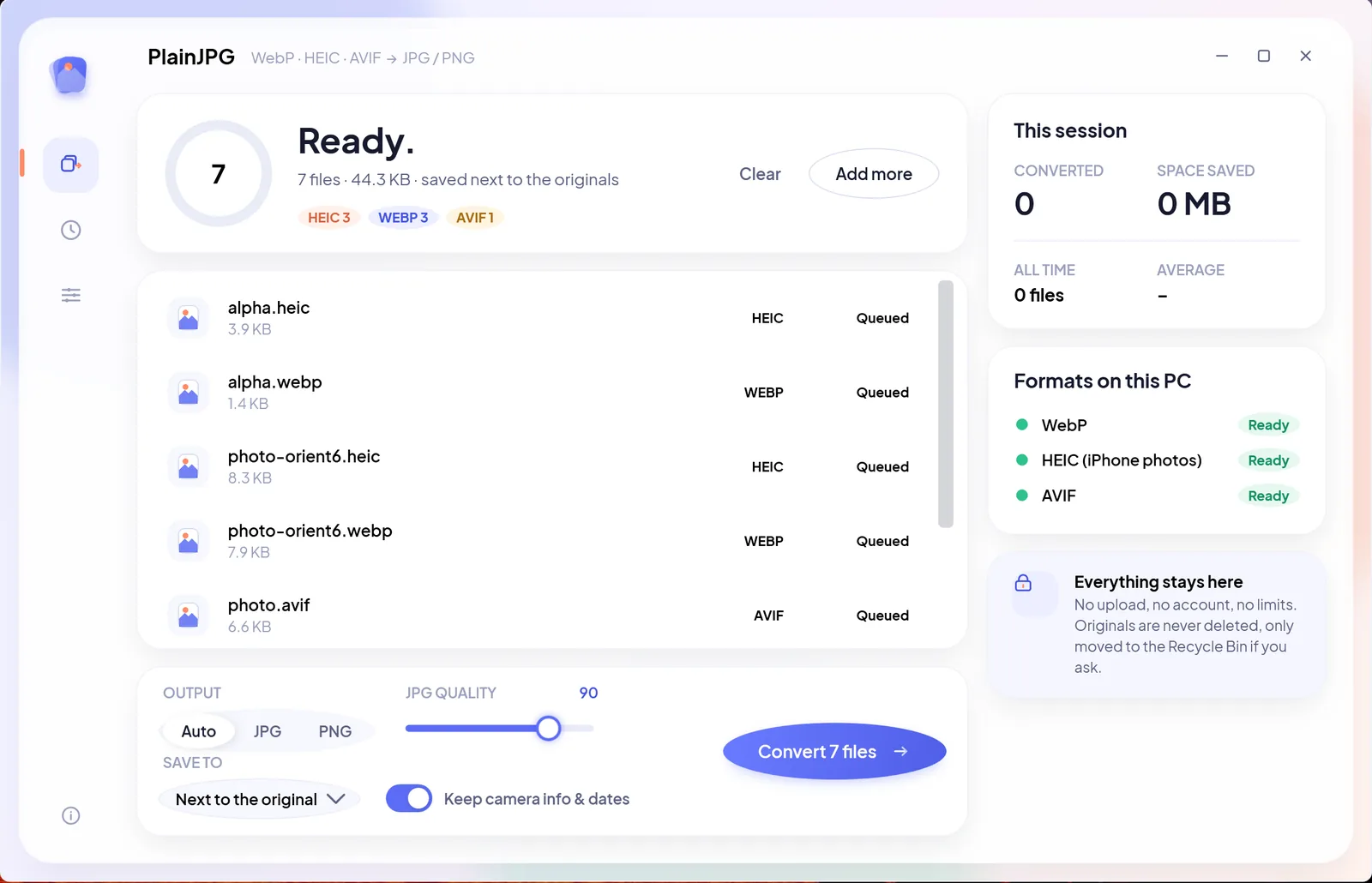This screenshot has width=1372, height=883.
Task: Select the photo-orient6.webp file name
Action: (310, 531)
